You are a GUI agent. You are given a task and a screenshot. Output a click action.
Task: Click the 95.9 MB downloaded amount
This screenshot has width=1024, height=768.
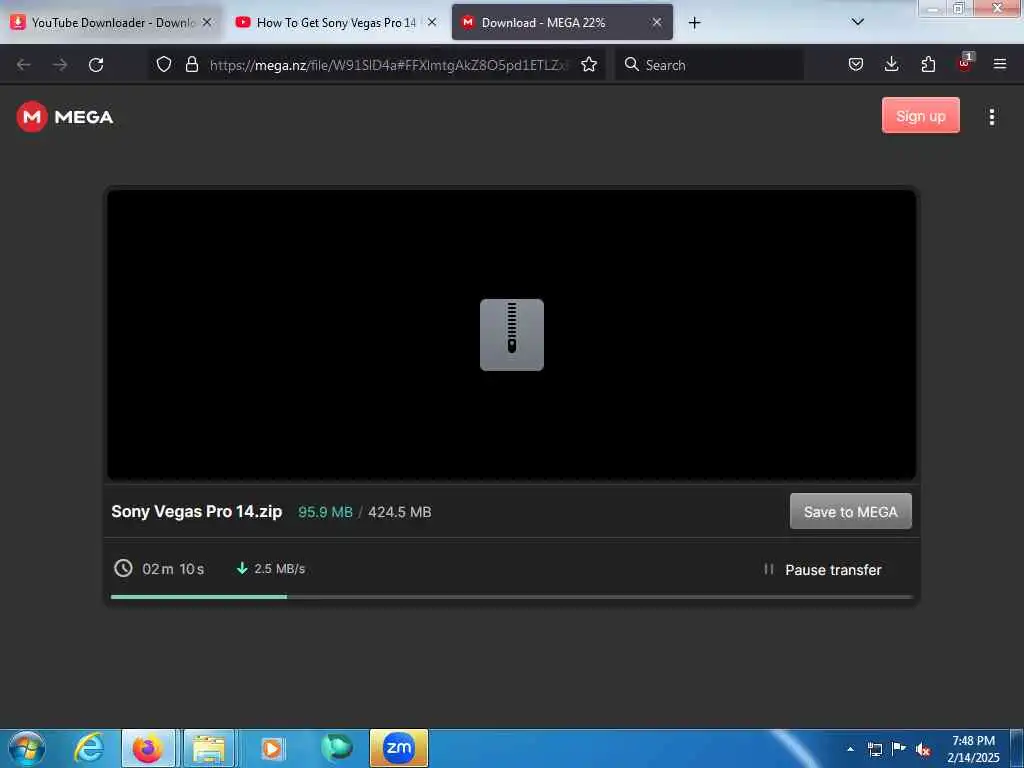tap(325, 512)
